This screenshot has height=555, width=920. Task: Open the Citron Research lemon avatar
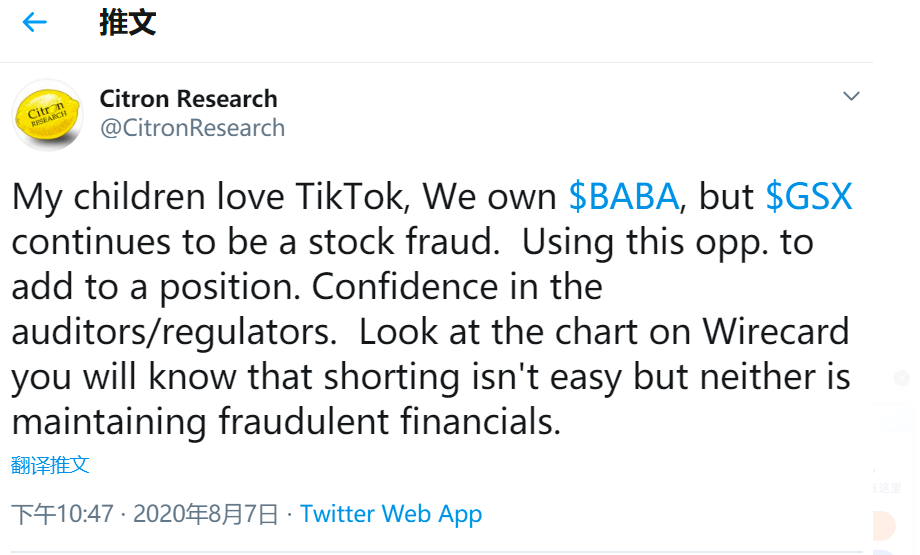click(x=47, y=115)
